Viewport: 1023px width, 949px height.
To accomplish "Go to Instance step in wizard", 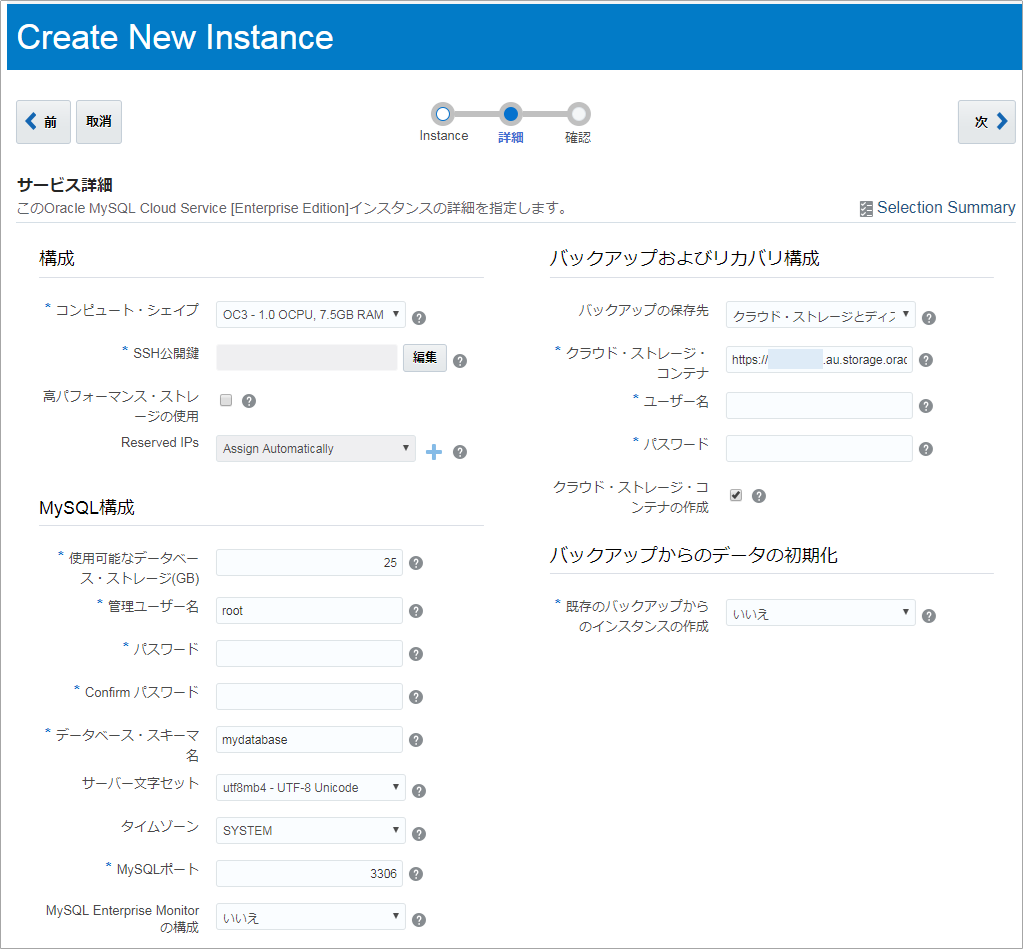I will click(443, 115).
